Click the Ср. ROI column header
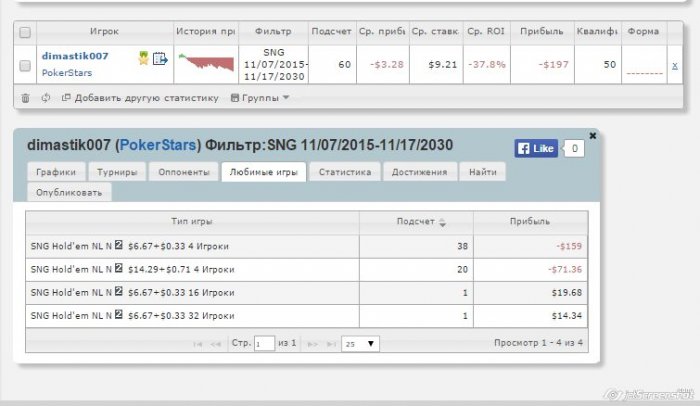 click(486, 32)
